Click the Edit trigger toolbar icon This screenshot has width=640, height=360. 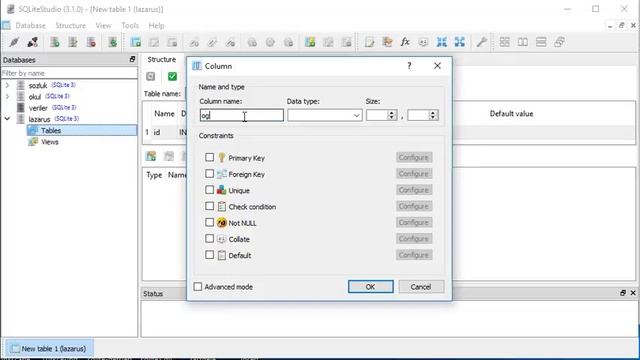pos(270,42)
